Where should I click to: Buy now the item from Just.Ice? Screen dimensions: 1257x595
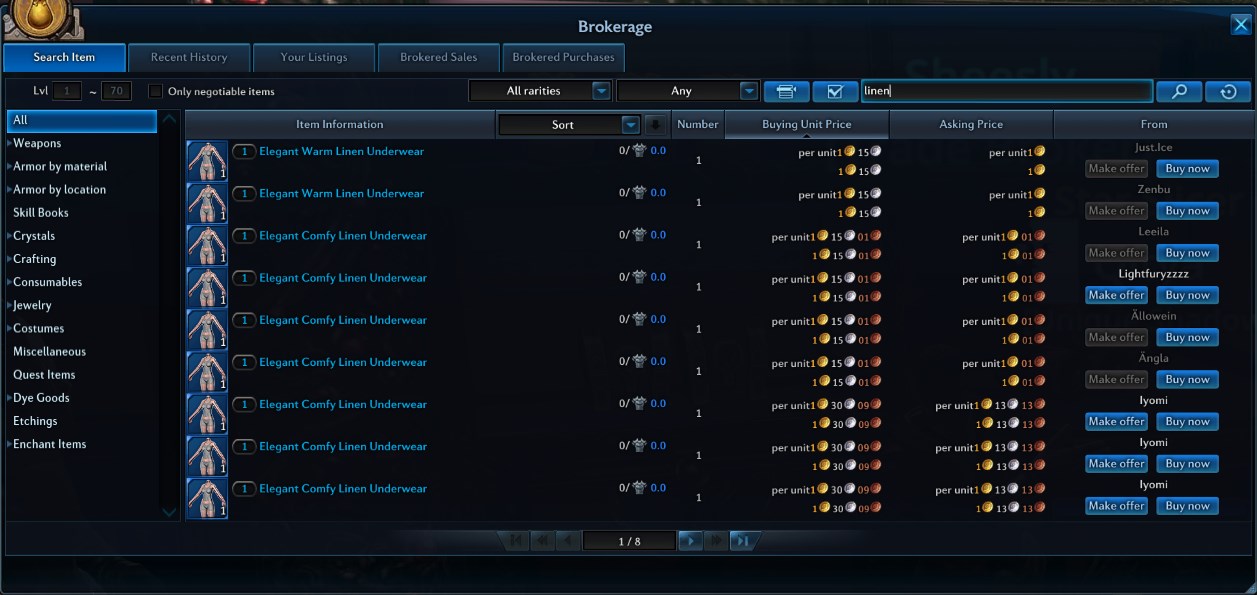point(1187,169)
